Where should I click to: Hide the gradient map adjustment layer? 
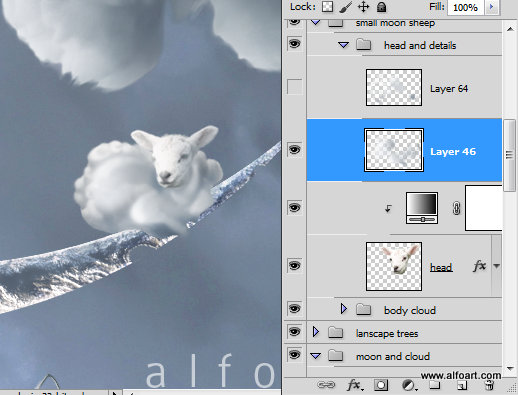(x=294, y=208)
